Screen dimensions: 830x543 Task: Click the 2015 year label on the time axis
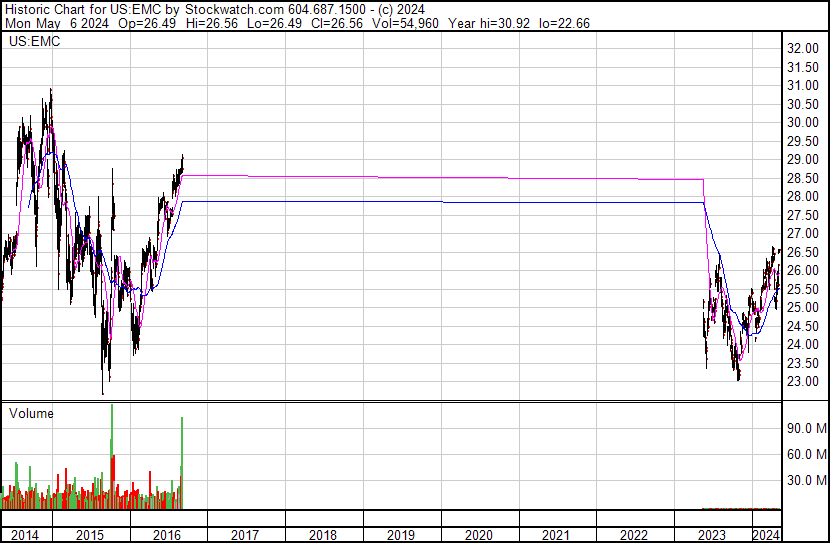tap(89, 535)
